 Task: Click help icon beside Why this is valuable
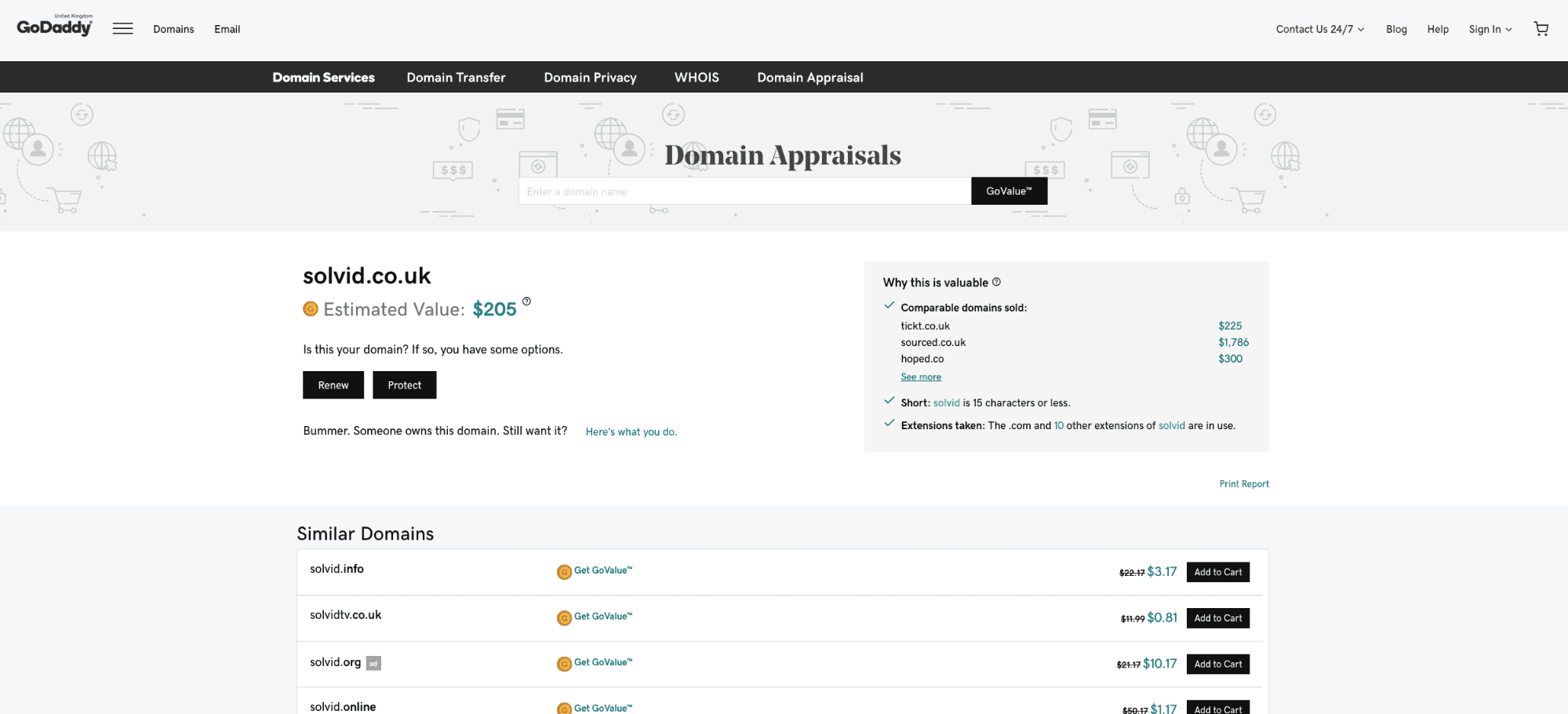(x=996, y=282)
